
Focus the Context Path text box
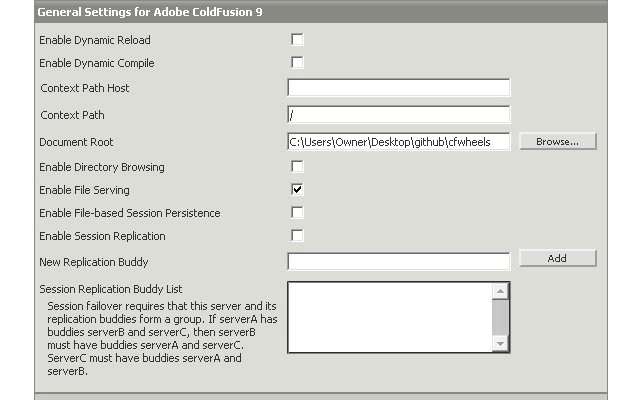point(399,115)
